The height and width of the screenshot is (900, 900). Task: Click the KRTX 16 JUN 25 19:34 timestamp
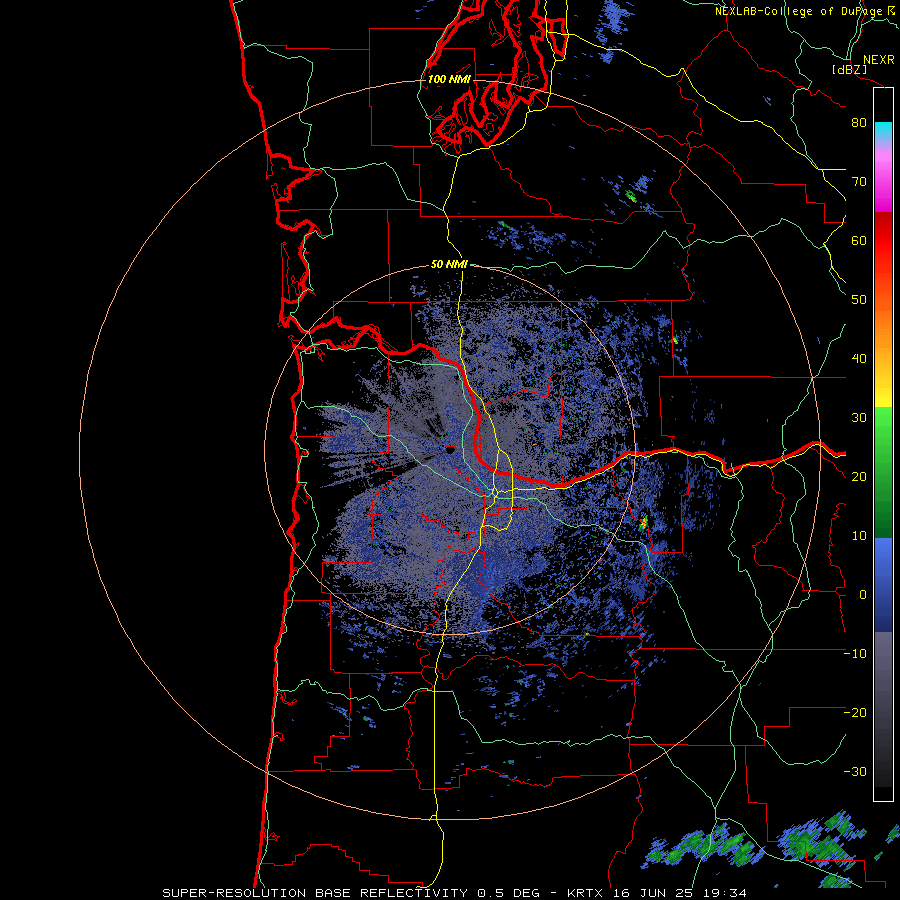(657, 893)
